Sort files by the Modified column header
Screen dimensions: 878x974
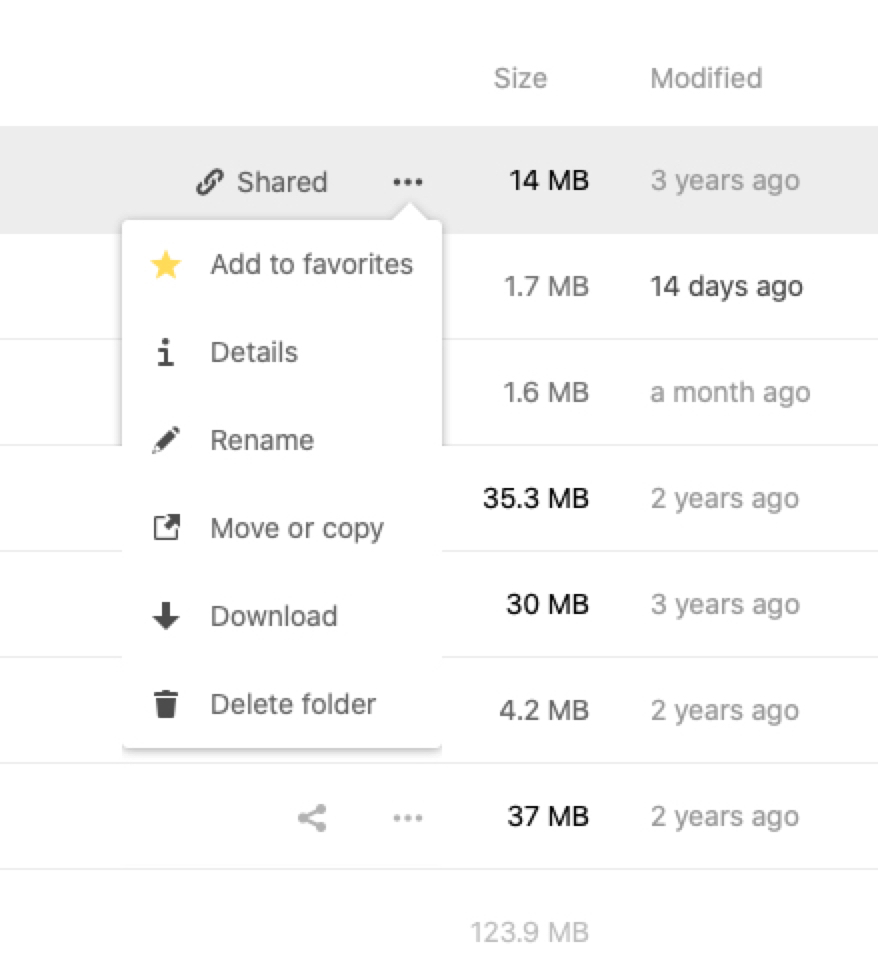click(x=706, y=78)
